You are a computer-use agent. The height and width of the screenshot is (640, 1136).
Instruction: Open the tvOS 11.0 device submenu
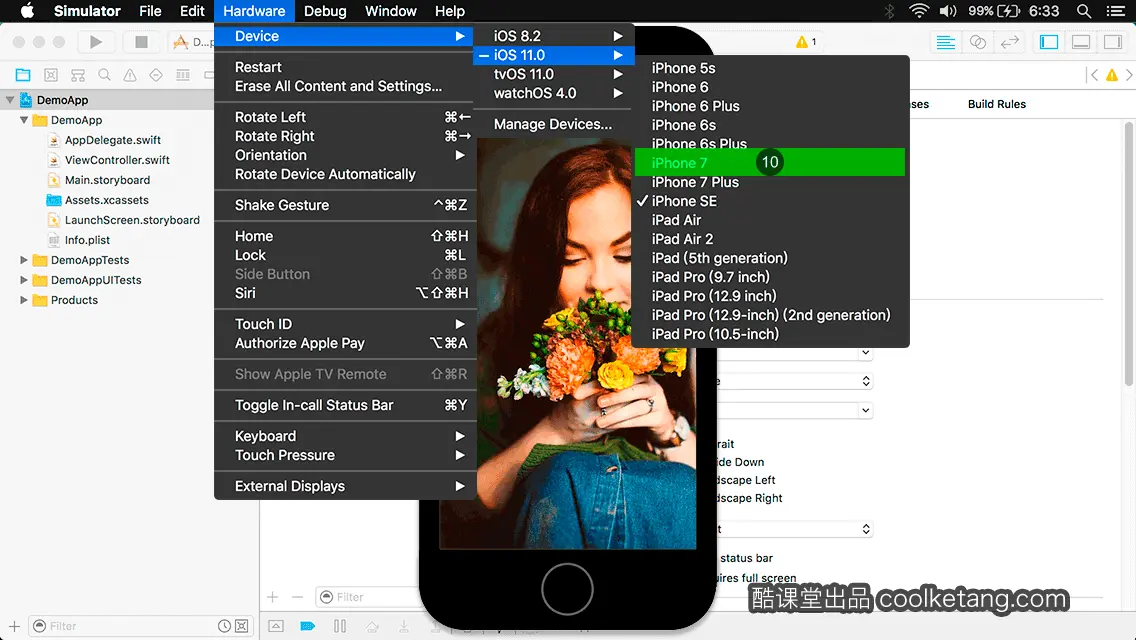(x=554, y=74)
